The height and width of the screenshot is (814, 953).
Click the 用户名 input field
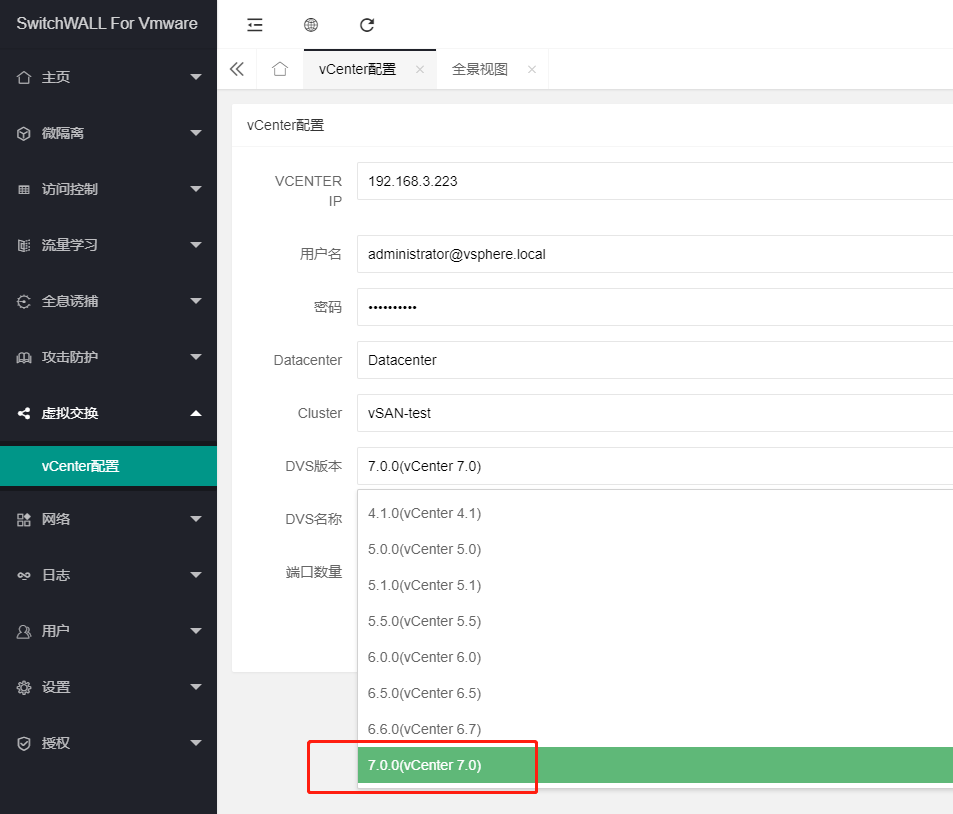pos(600,254)
